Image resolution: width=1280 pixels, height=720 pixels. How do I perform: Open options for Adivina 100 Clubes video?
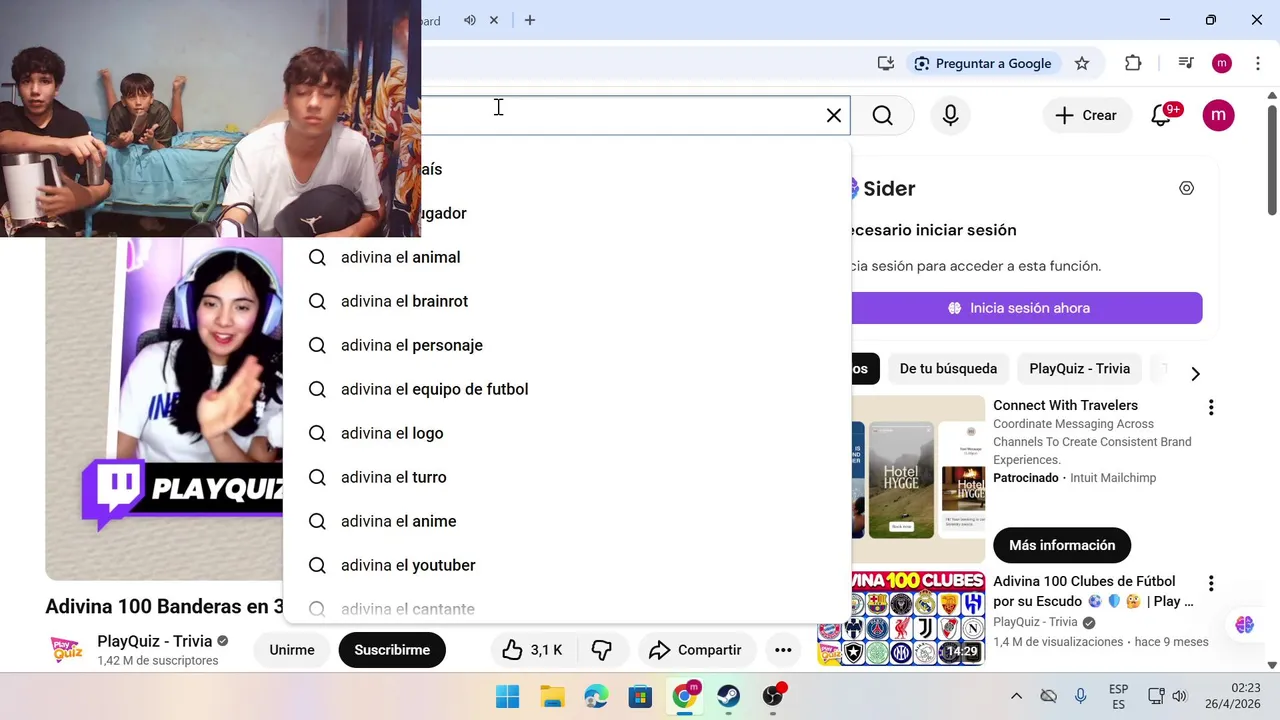tap(1211, 583)
